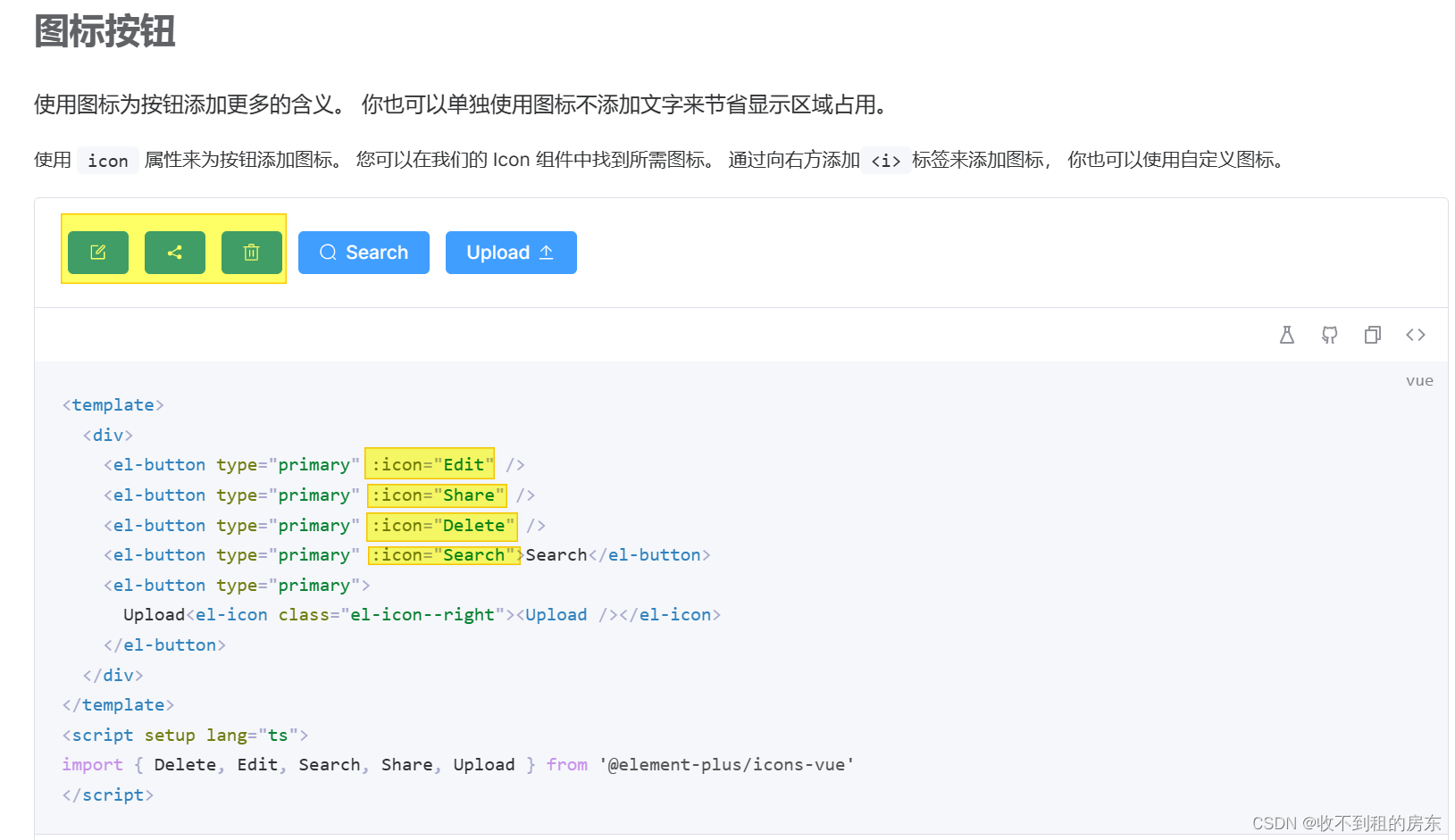Click the opening <template> tag line
1455x840 pixels.
tap(113, 405)
